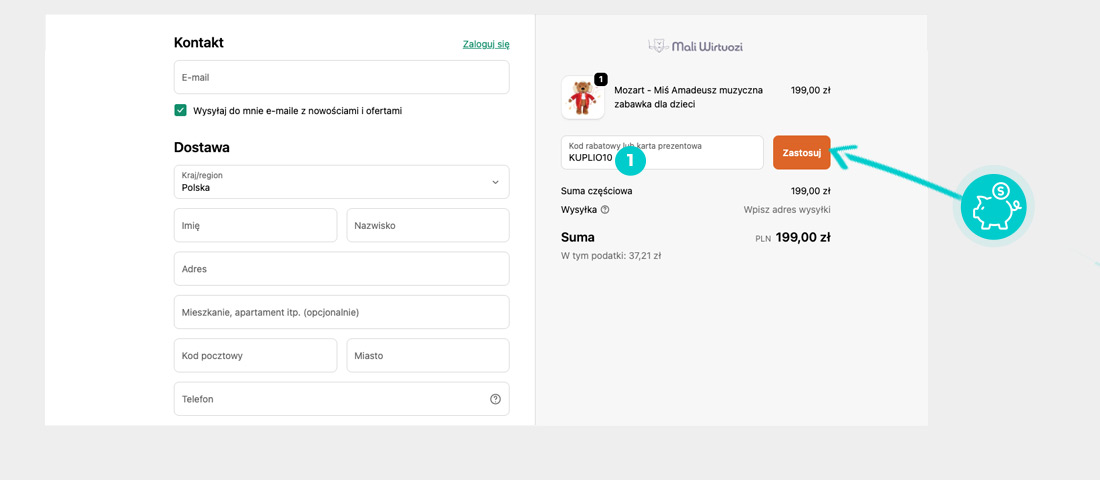Click into the Adres input field
Viewport: 1100px width, 480px height.
tap(340, 269)
